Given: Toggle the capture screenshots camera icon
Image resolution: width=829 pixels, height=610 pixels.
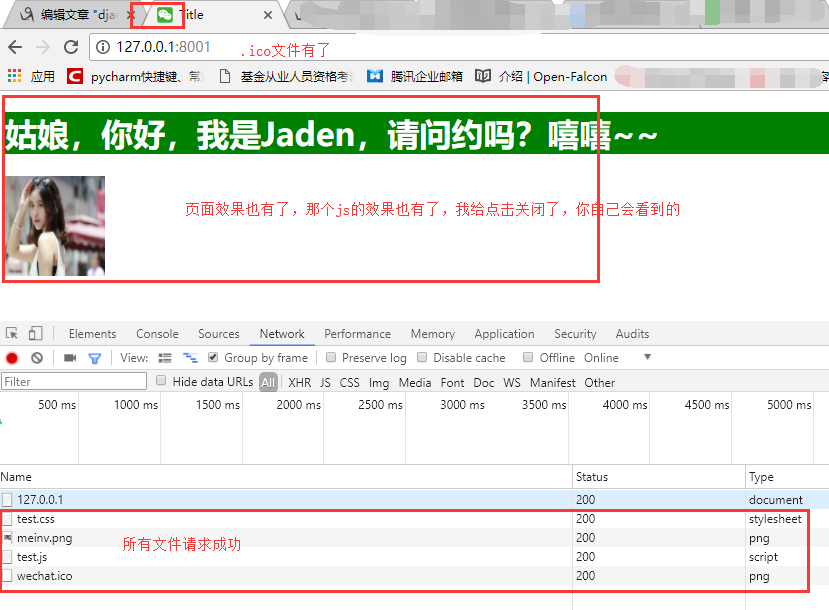Looking at the screenshot, I should [70, 358].
